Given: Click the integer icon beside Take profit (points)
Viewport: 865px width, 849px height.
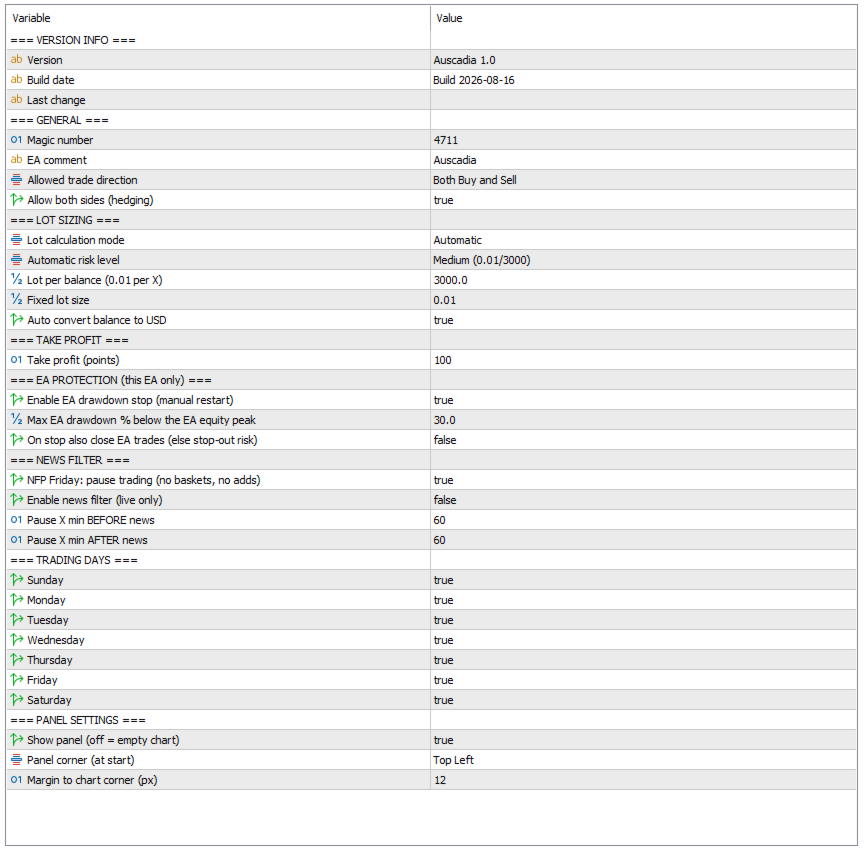Looking at the screenshot, I should pyautogui.click(x=17, y=360).
